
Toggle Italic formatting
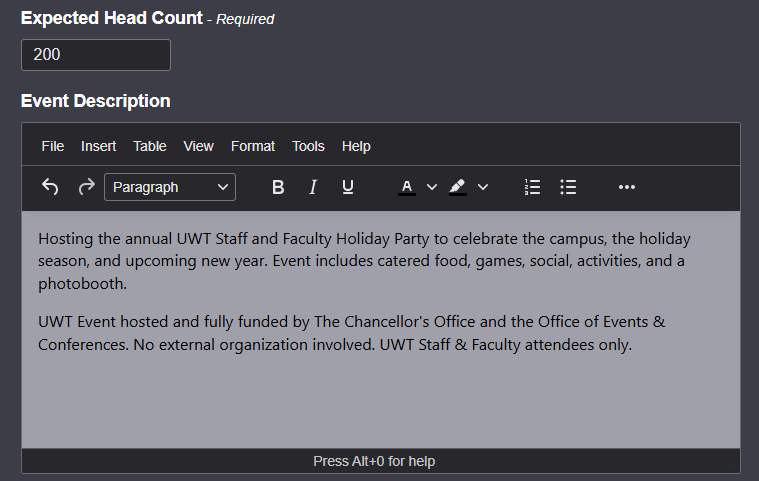[313, 187]
